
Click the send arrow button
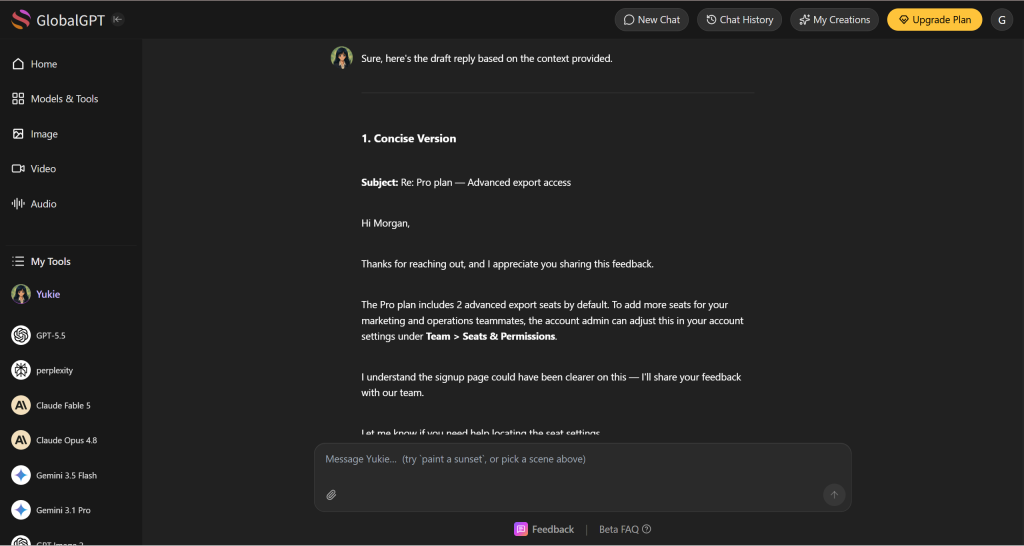tap(834, 495)
